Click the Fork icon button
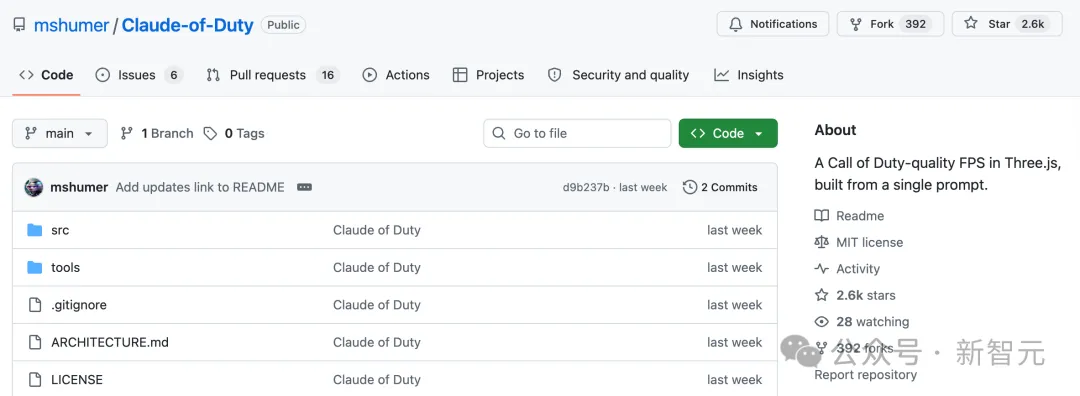The width and height of the screenshot is (1080, 396). (x=855, y=24)
